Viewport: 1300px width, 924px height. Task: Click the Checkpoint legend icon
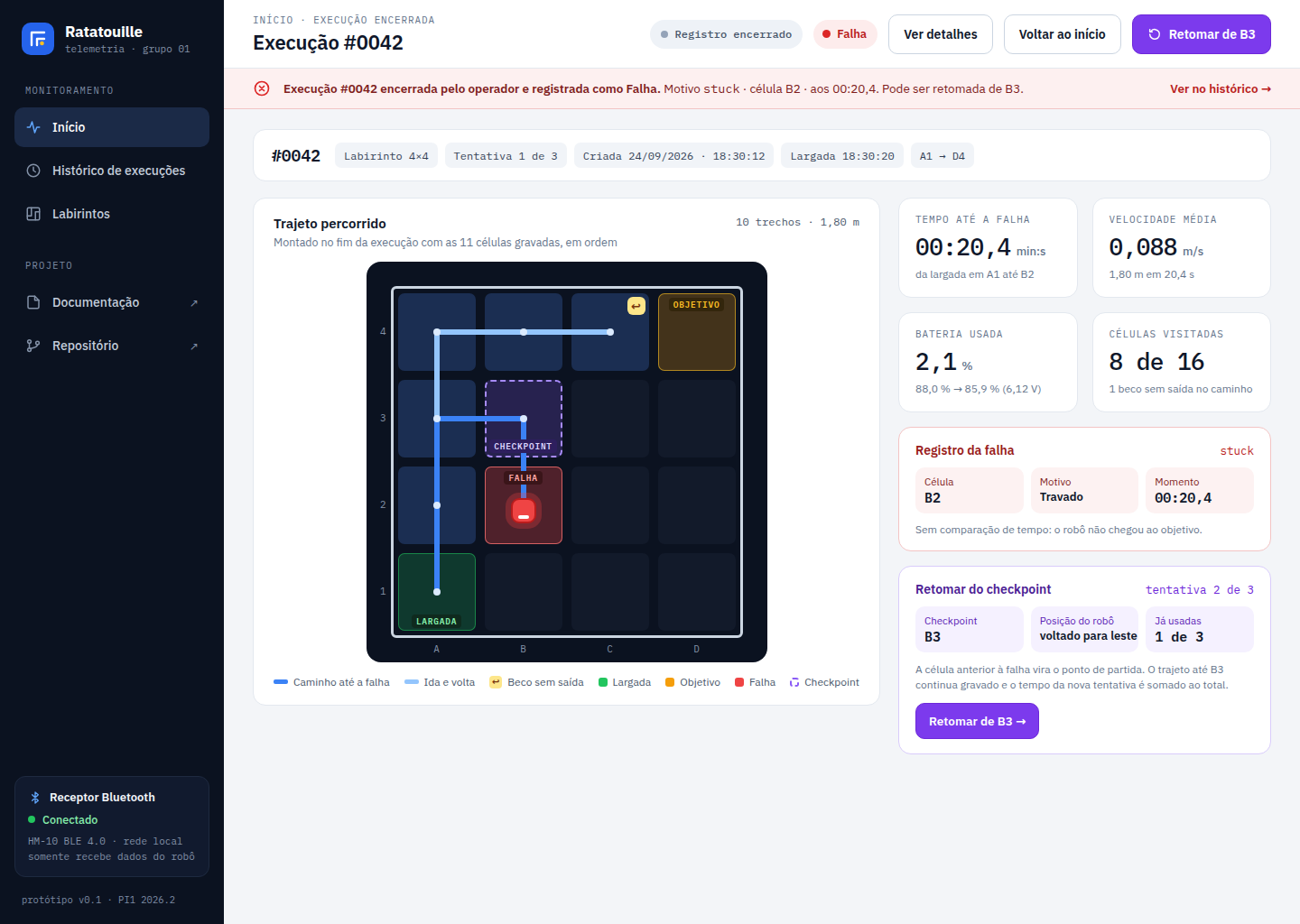coord(794,682)
